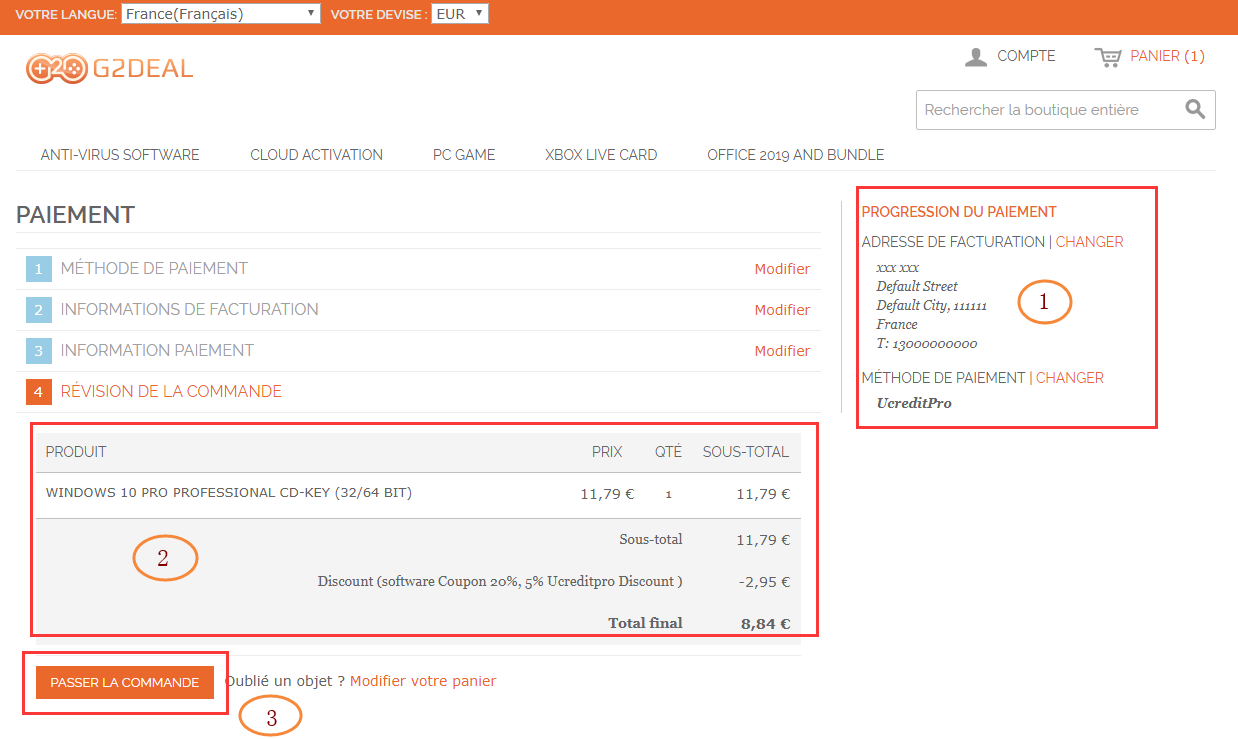Click the PROGRESSION DU PAIEMENT heading
Screen dimensions: 1238x739
959,212
